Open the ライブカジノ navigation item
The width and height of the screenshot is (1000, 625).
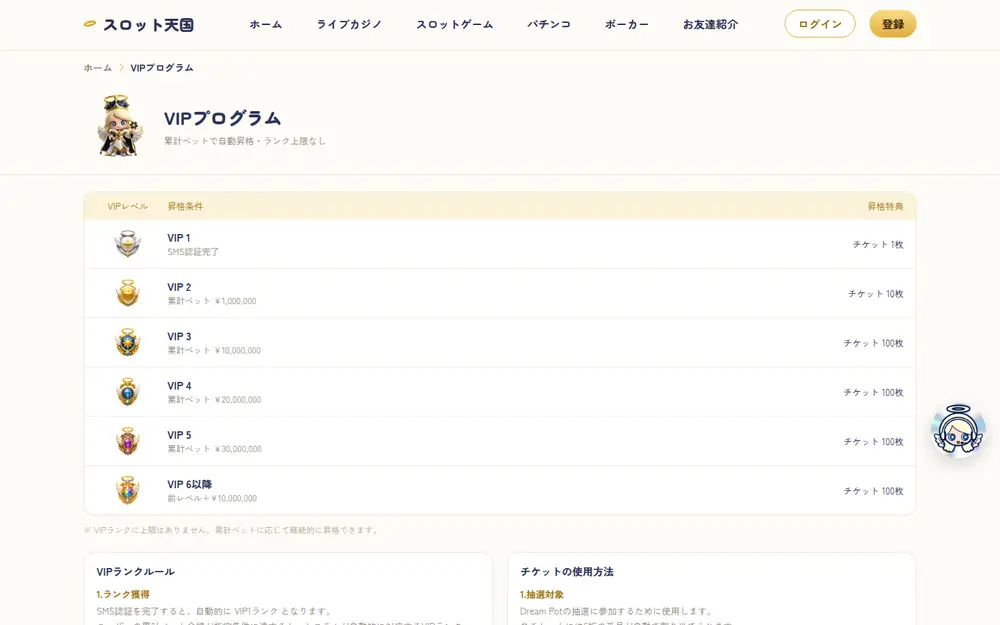pos(349,24)
